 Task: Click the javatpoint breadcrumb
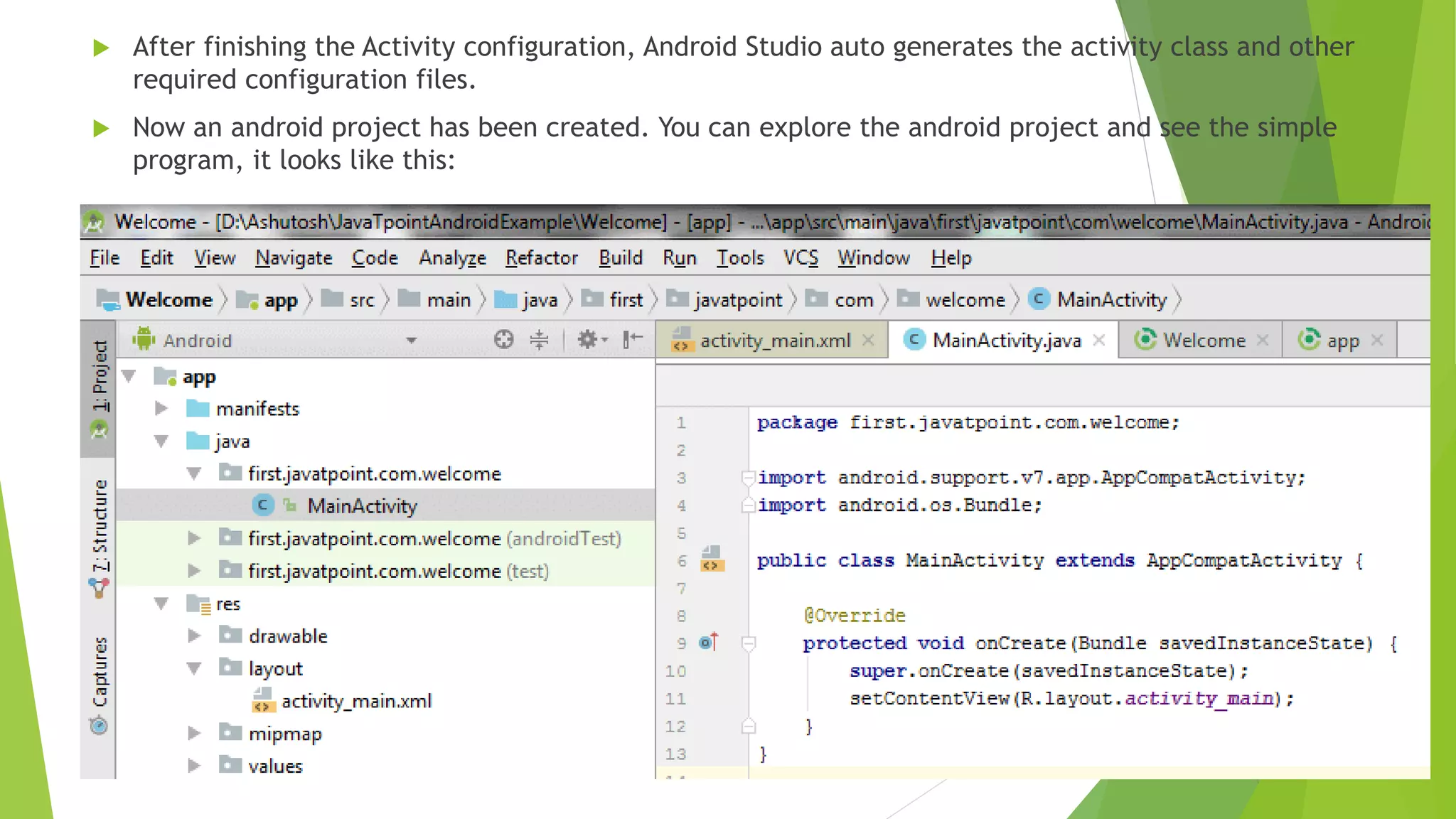coord(737,300)
